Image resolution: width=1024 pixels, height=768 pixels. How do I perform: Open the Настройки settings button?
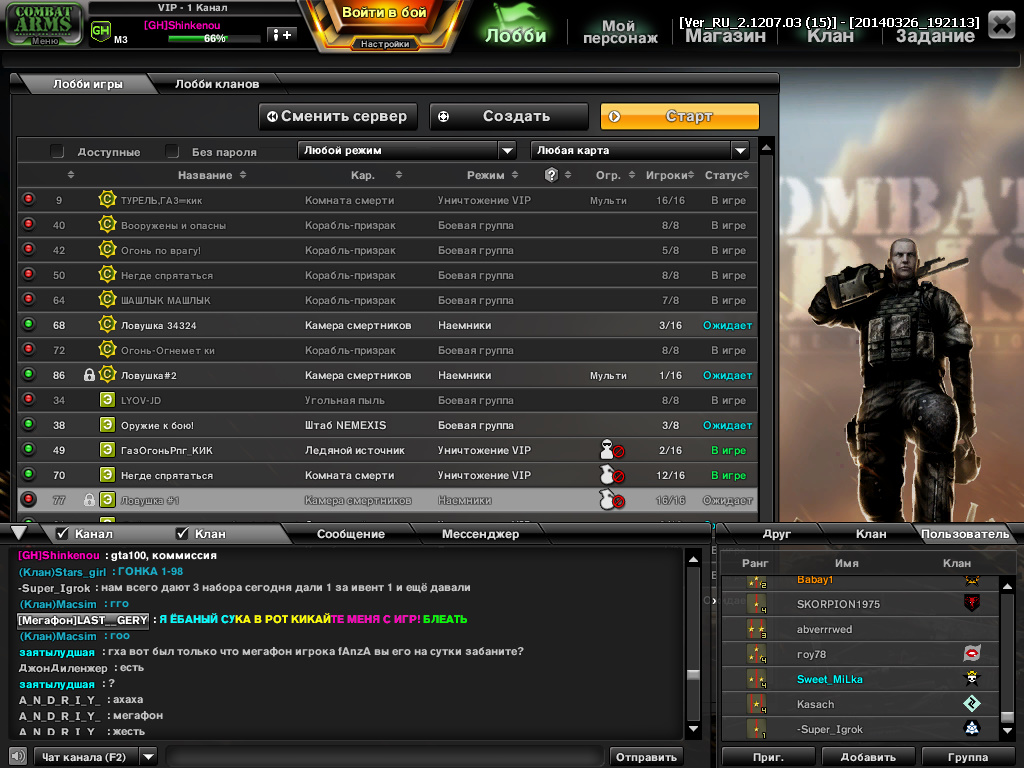[385, 44]
